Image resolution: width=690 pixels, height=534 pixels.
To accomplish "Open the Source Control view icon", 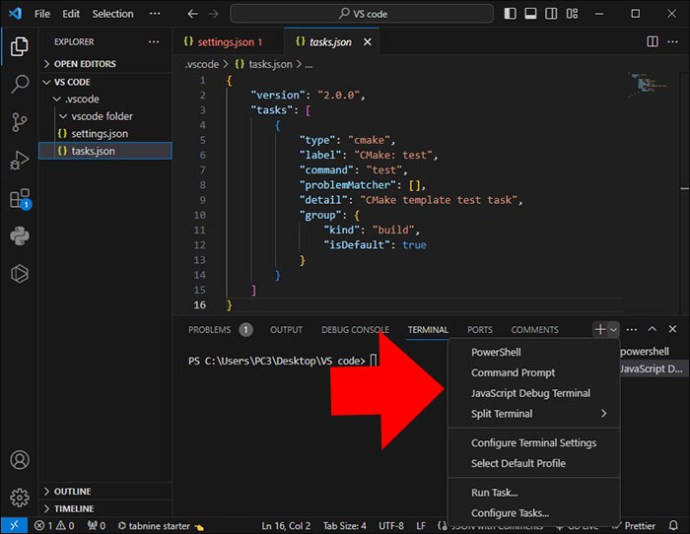I will click(x=19, y=122).
